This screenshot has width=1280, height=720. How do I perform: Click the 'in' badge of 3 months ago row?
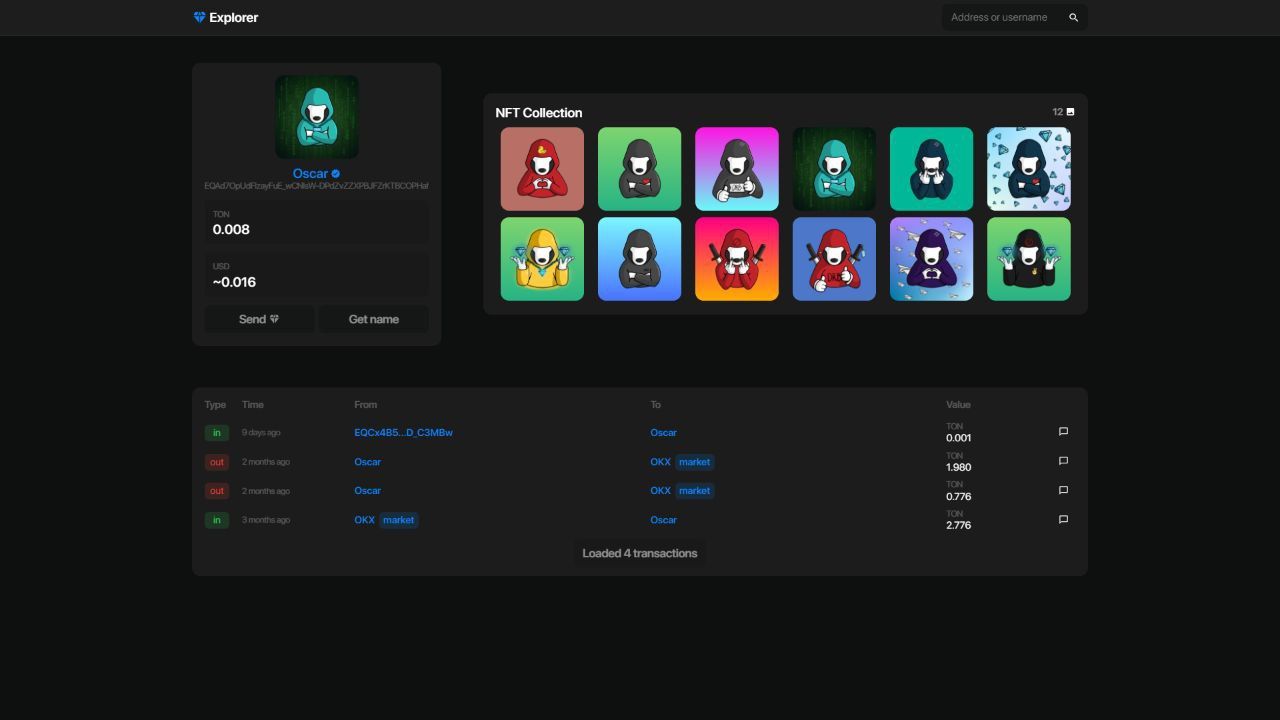216,520
